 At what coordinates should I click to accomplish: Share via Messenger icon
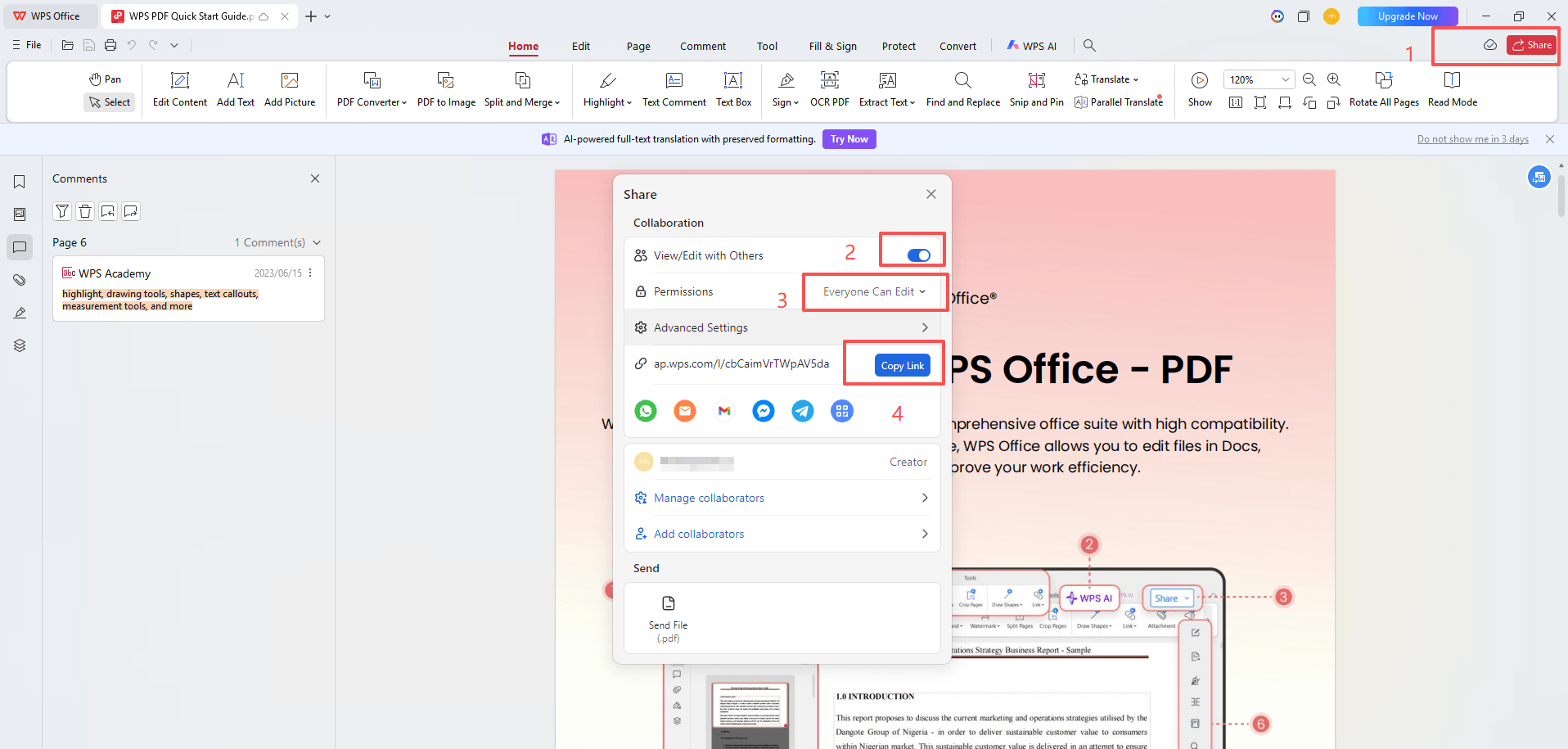[764, 411]
